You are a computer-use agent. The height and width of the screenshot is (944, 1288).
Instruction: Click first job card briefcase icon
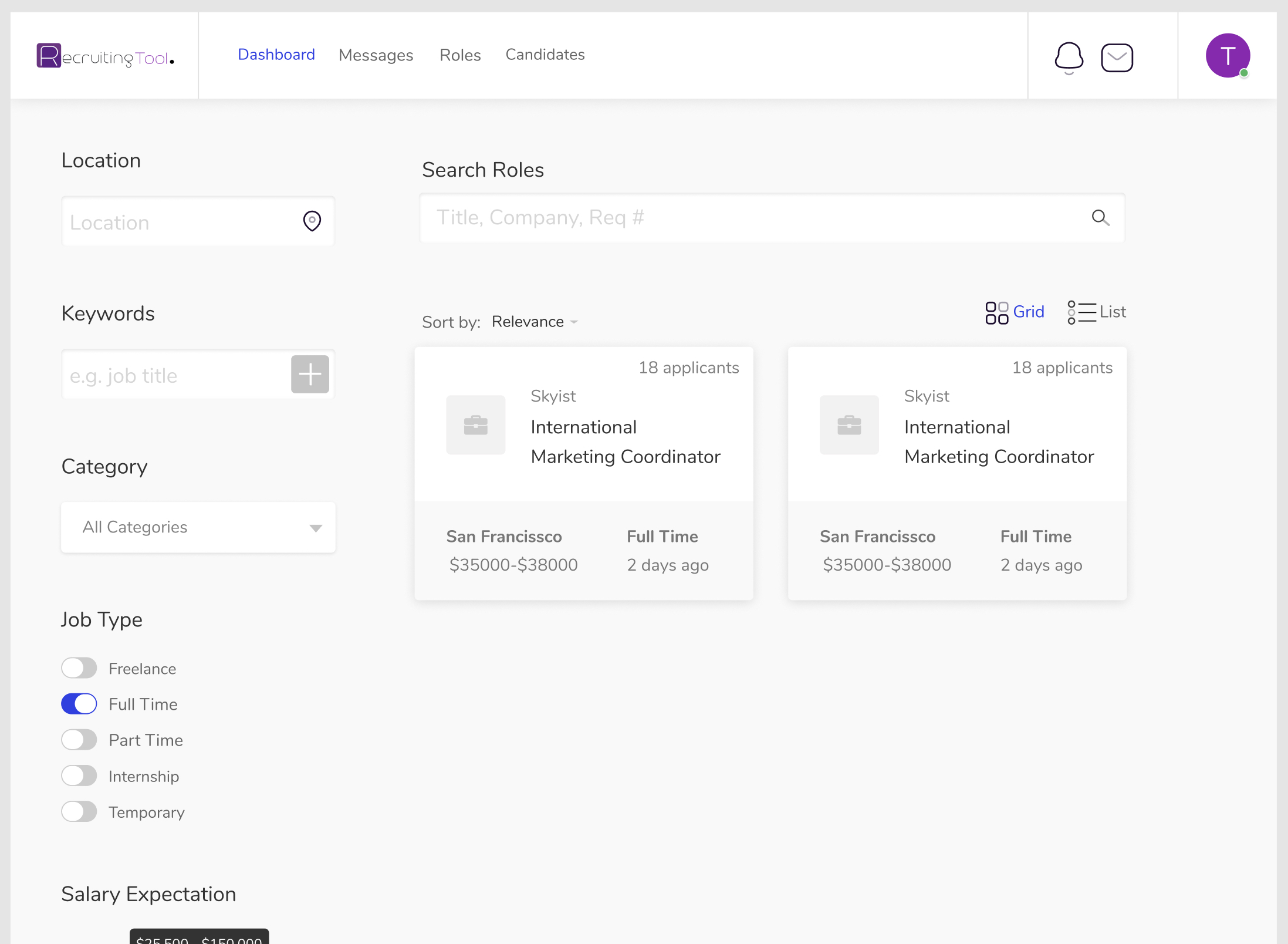[x=475, y=424]
